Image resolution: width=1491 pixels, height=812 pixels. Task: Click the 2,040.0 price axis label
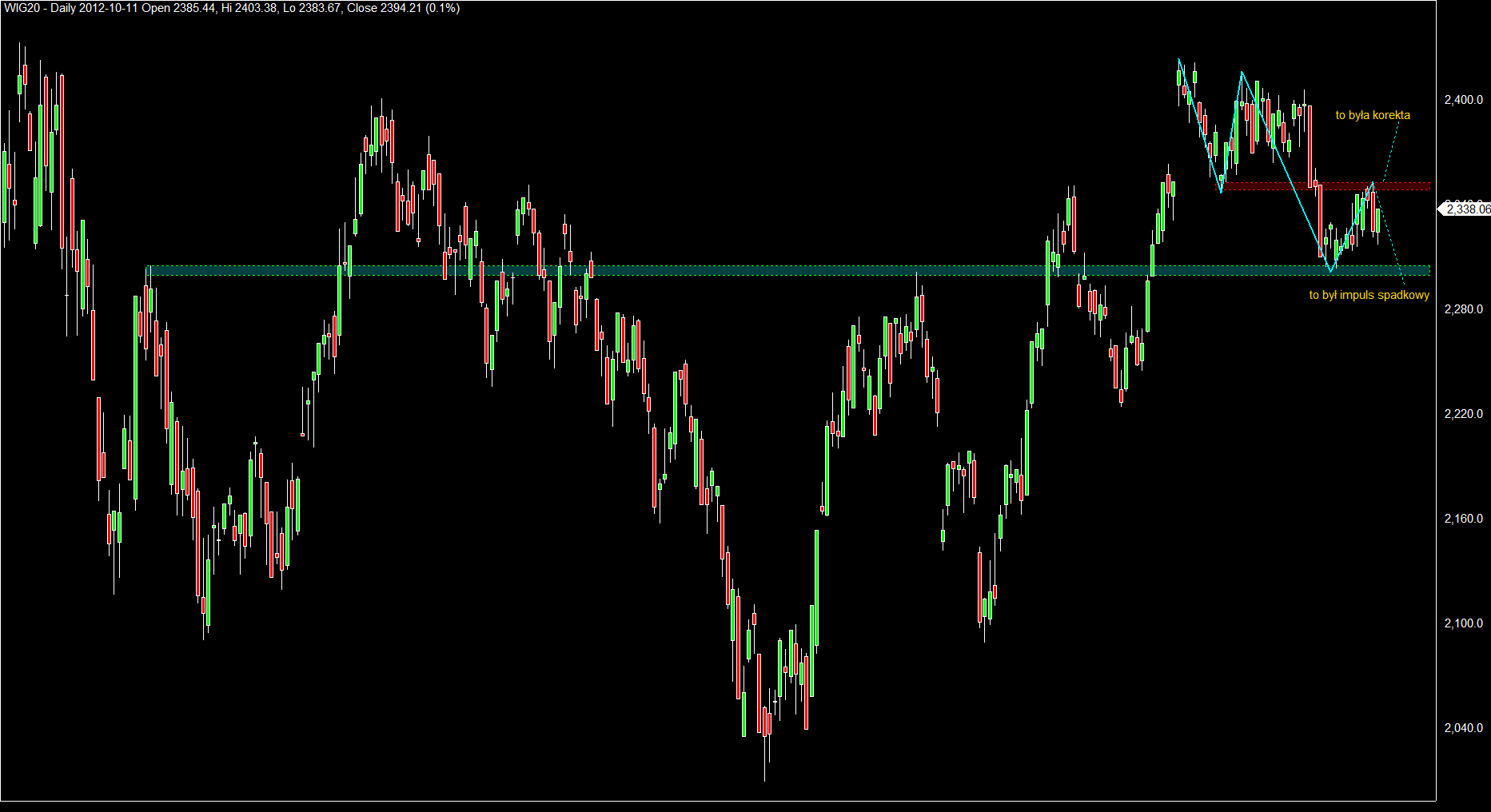coord(1464,728)
